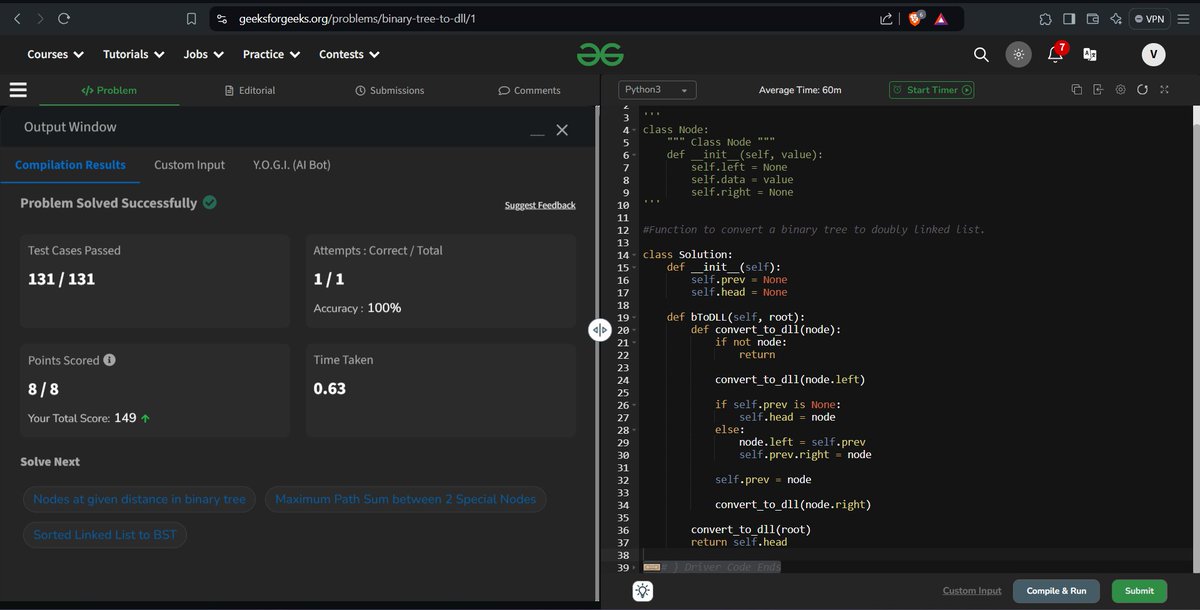Switch to the Submissions tab

click(x=390, y=90)
